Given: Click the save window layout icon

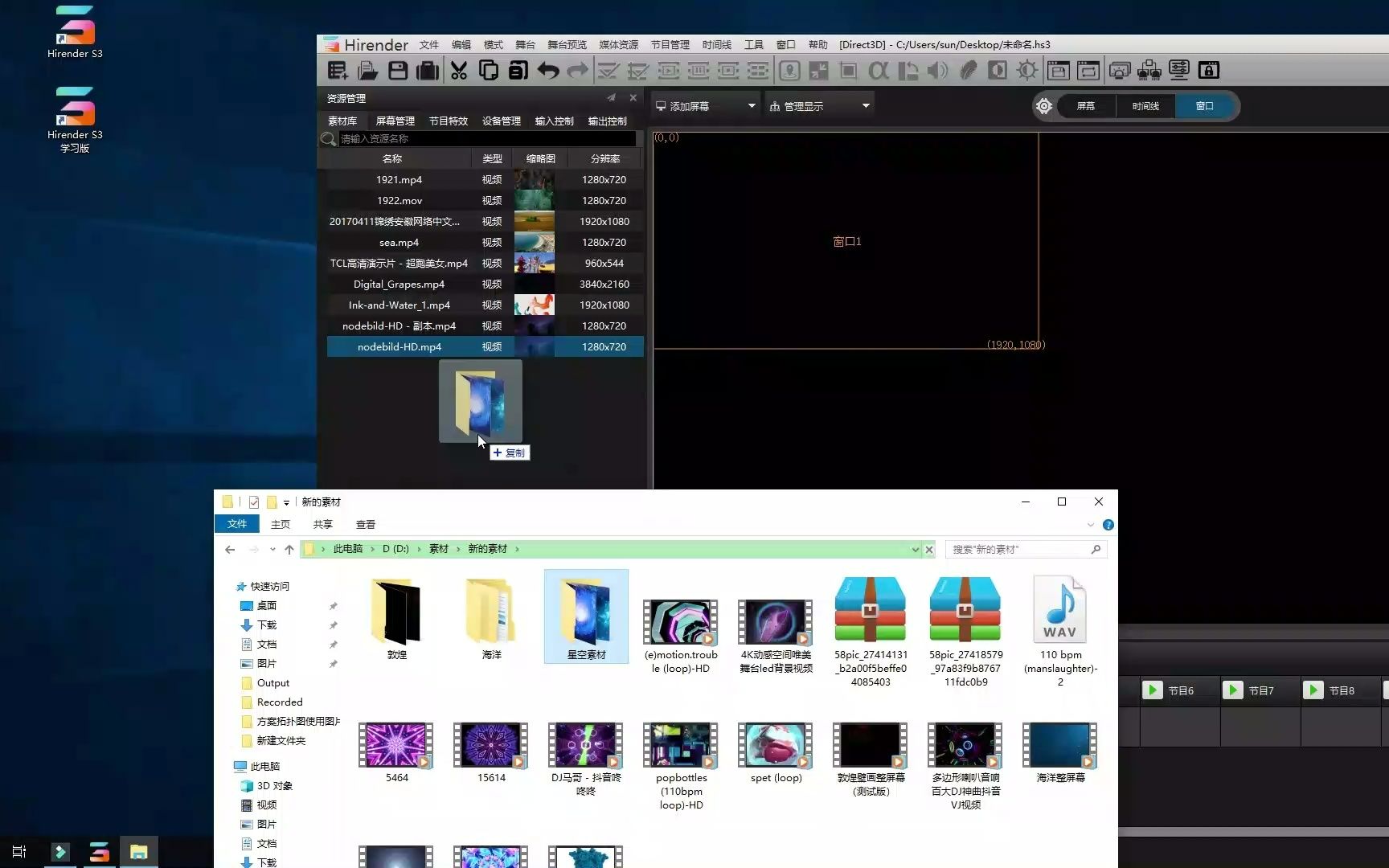Looking at the screenshot, I should pos(1059,71).
